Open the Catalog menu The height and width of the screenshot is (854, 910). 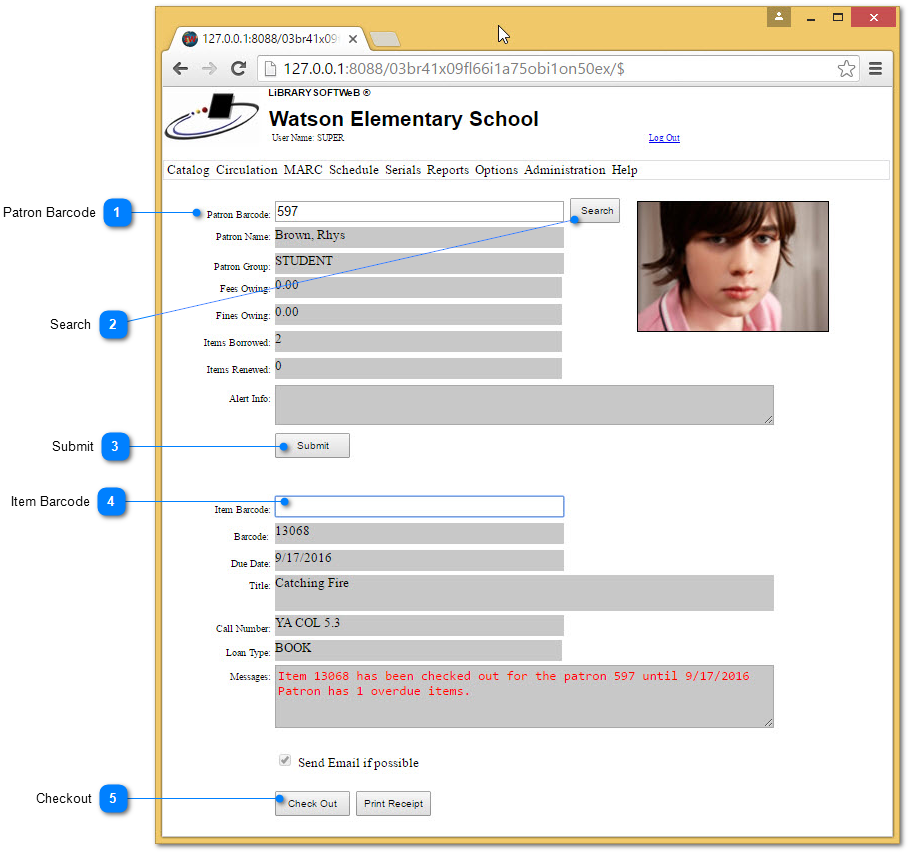pyautogui.click(x=188, y=170)
